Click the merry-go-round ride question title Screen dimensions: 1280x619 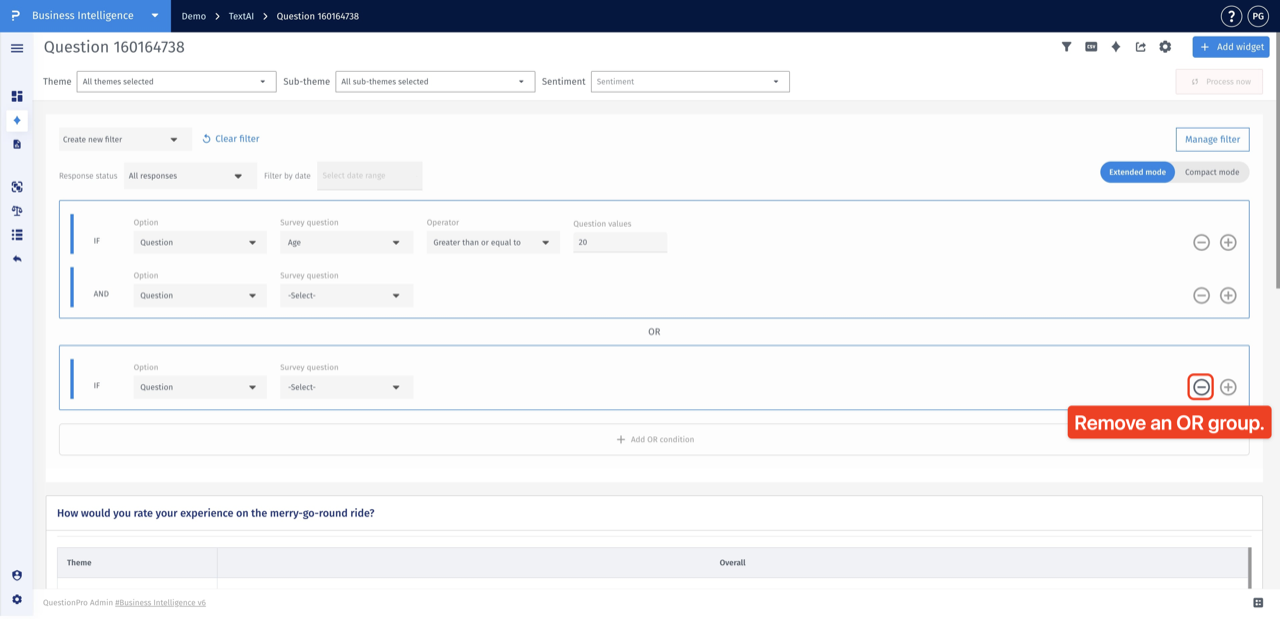pyautogui.click(x=216, y=513)
